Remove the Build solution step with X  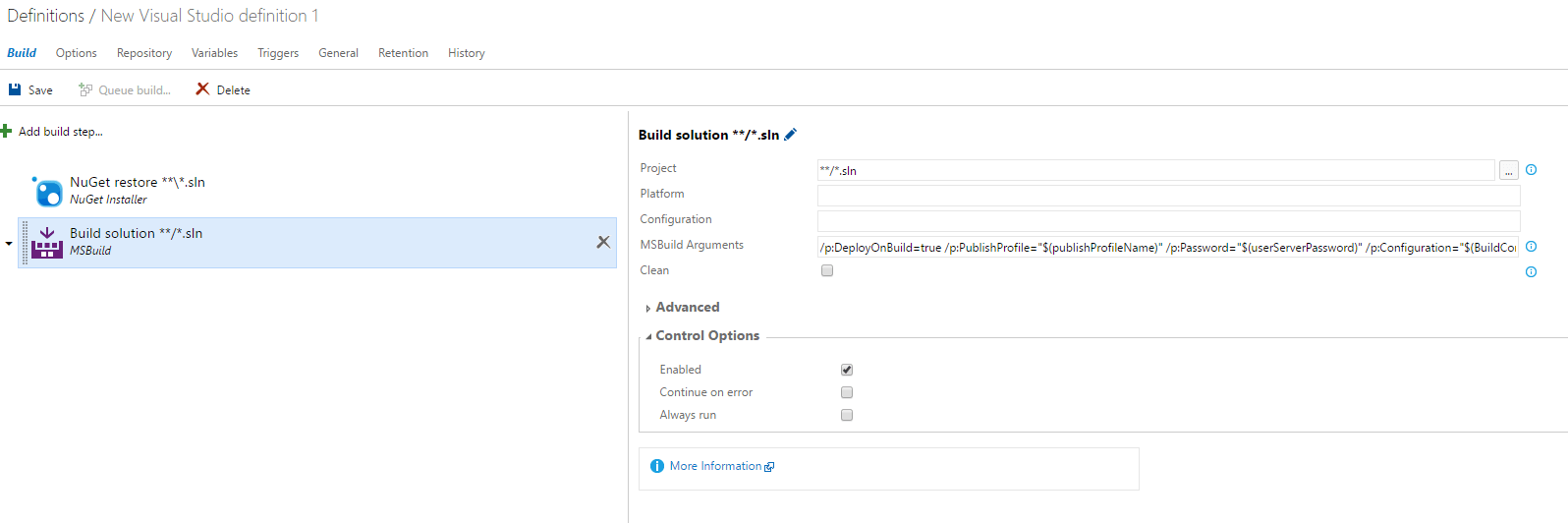click(603, 242)
